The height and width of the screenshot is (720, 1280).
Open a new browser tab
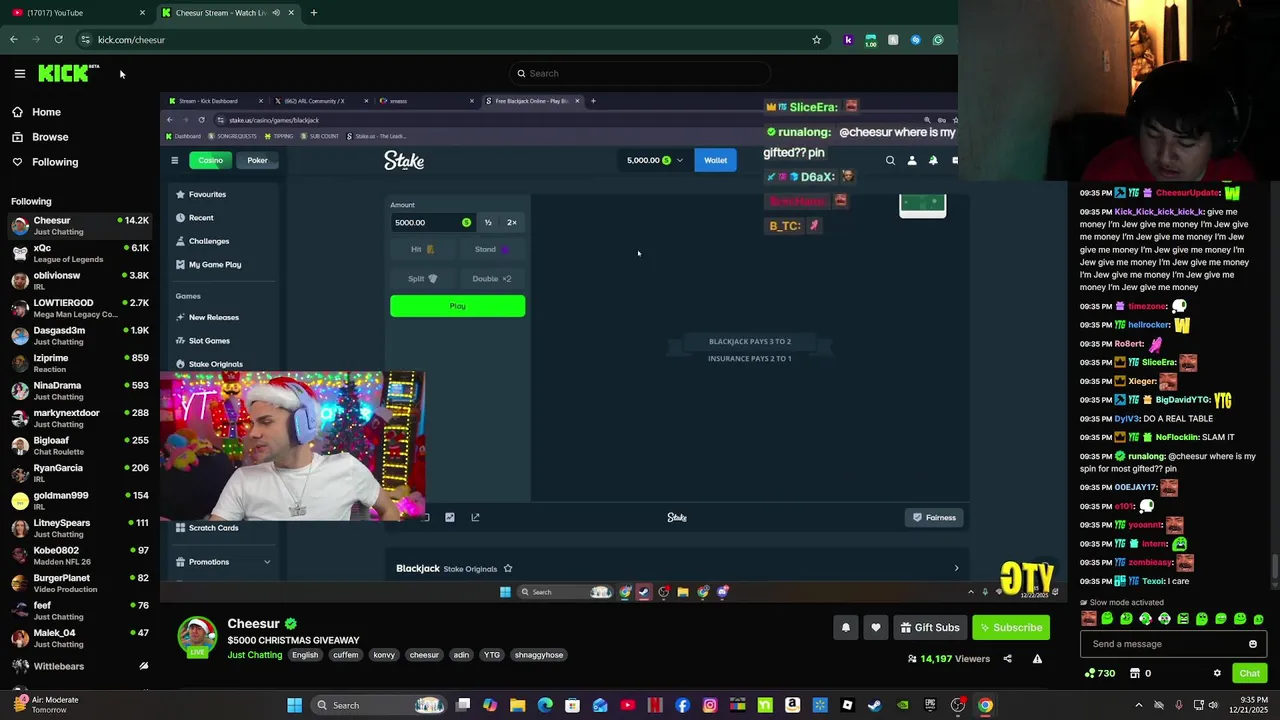(313, 13)
